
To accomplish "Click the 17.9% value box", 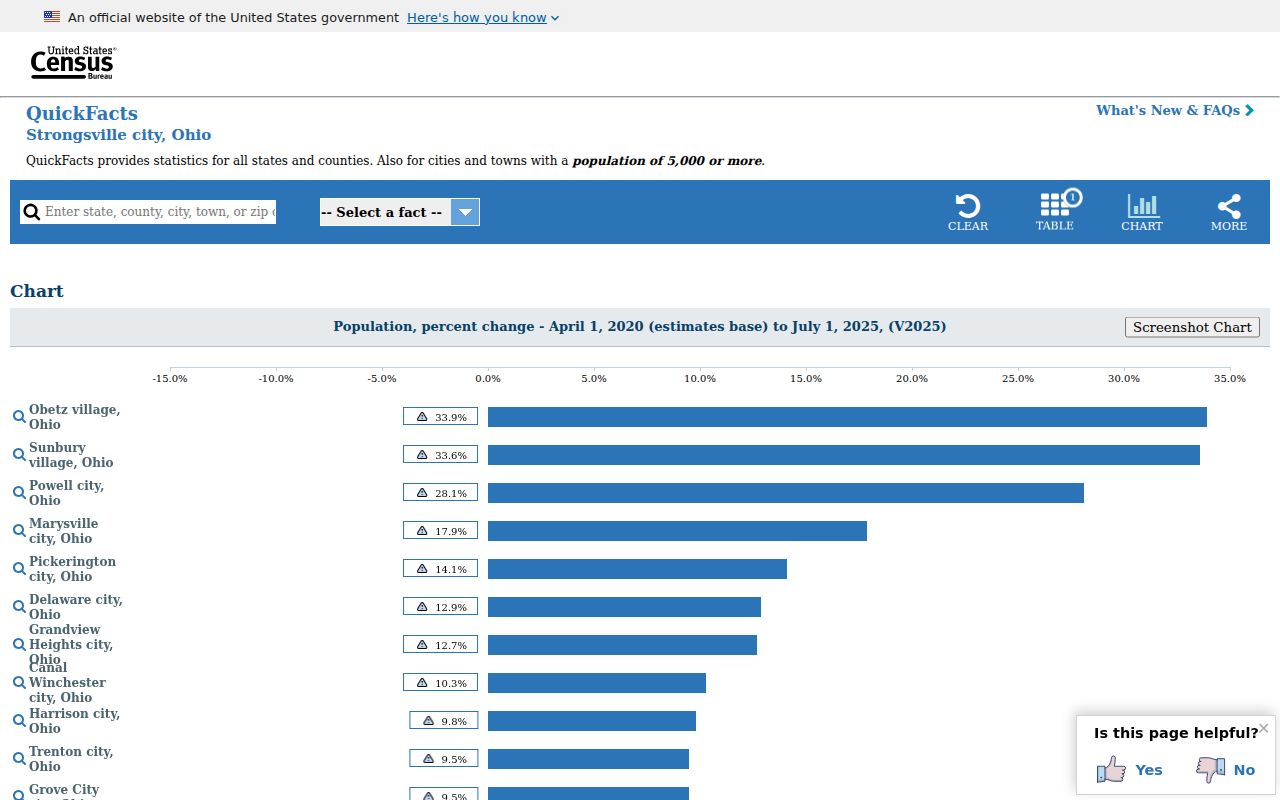I will point(441,531).
